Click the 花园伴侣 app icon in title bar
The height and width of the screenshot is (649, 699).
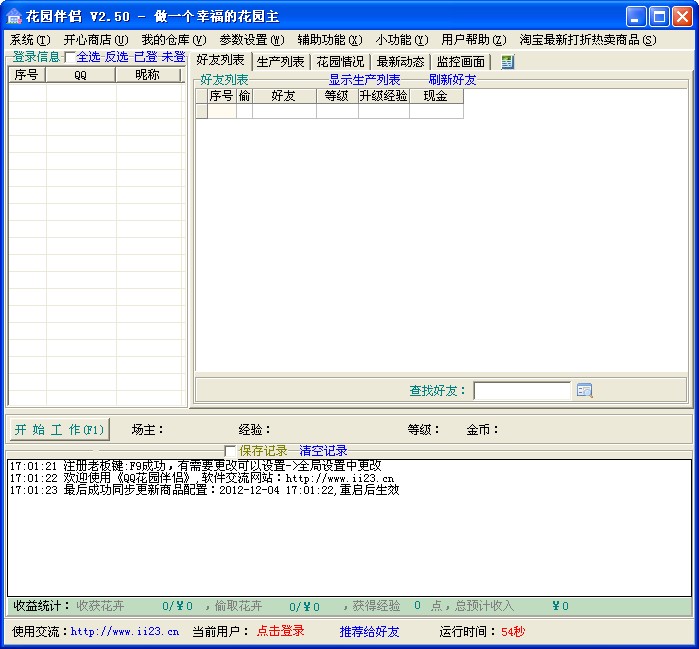[14, 16]
